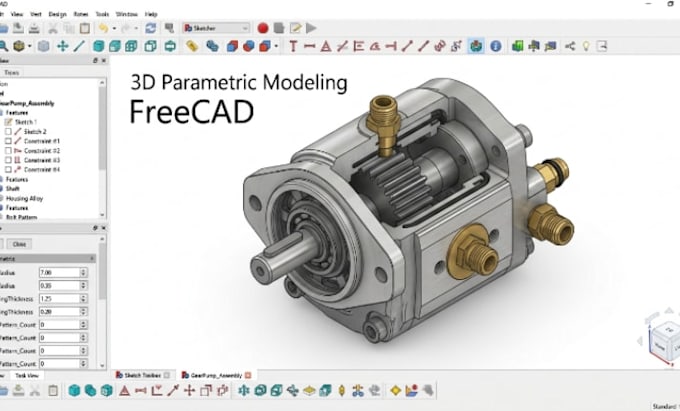This screenshot has width=680, height=411.
Task: Click the light bulb icon
Action: tap(586, 46)
